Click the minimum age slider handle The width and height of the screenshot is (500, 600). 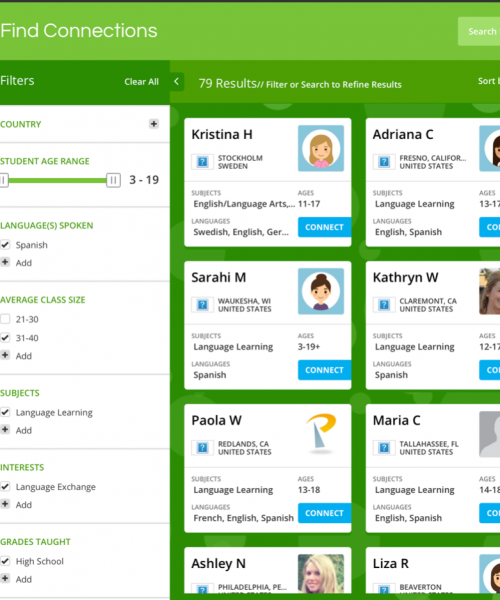point(4,180)
